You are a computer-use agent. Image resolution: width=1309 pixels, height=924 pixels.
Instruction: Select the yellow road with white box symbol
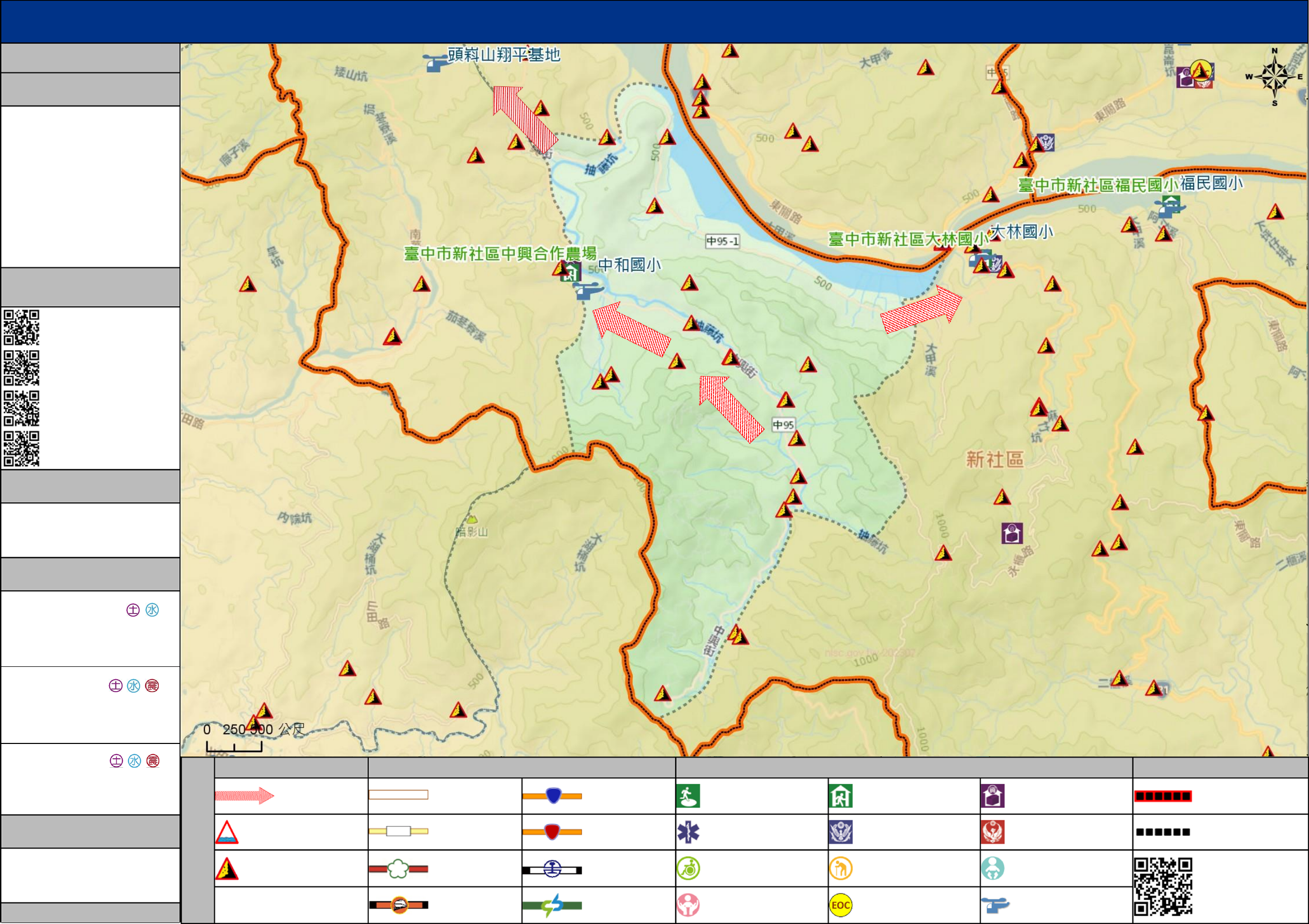[x=398, y=831]
